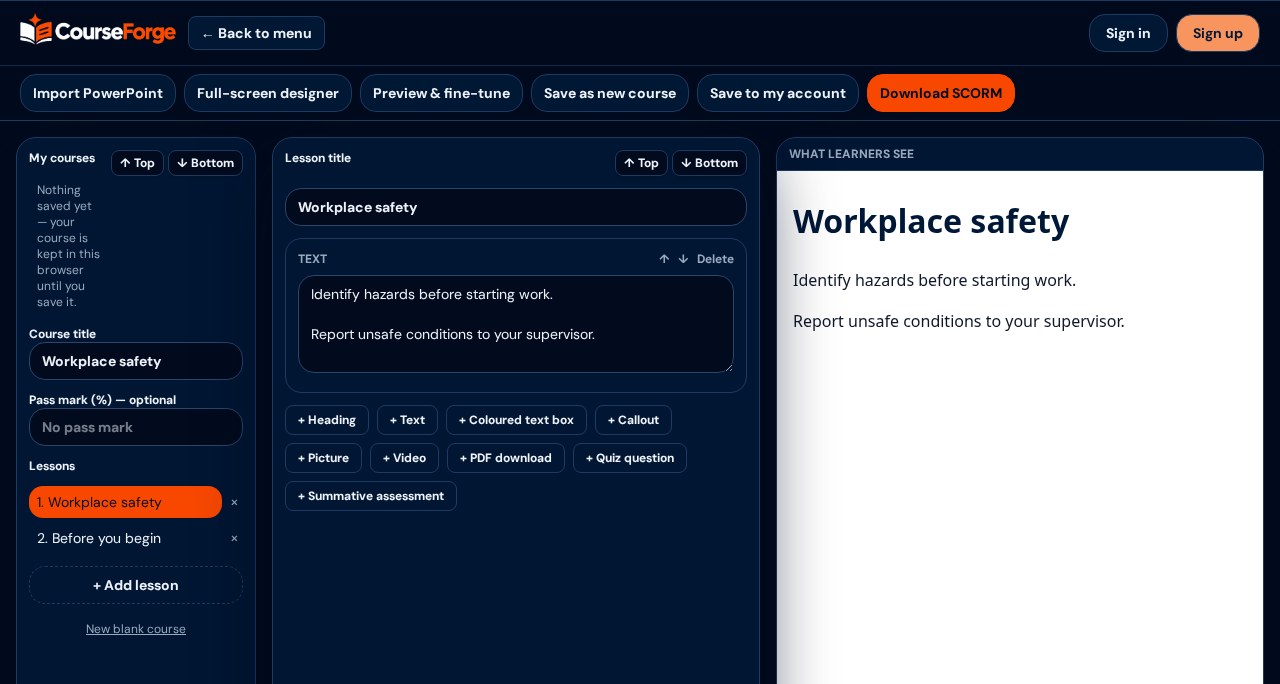Jump to Top in My courses panel
The height and width of the screenshot is (684, 1280).
click(137, 163)
